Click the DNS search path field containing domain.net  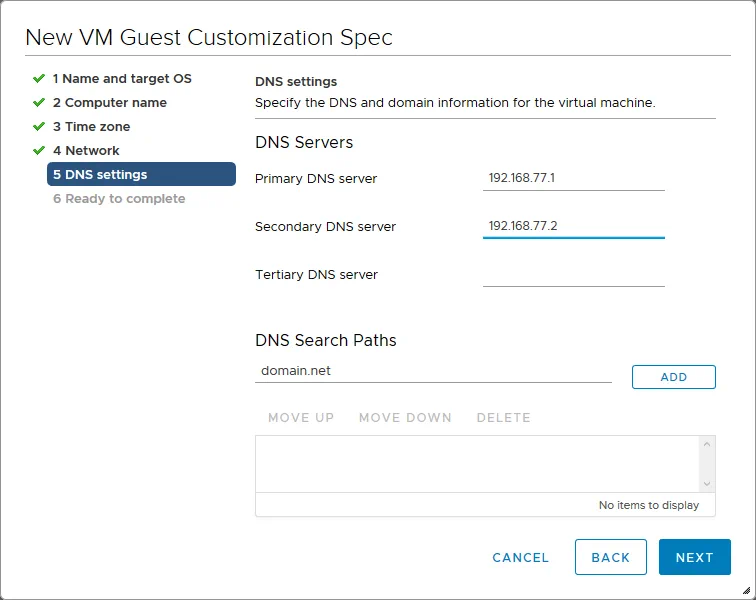432,371
